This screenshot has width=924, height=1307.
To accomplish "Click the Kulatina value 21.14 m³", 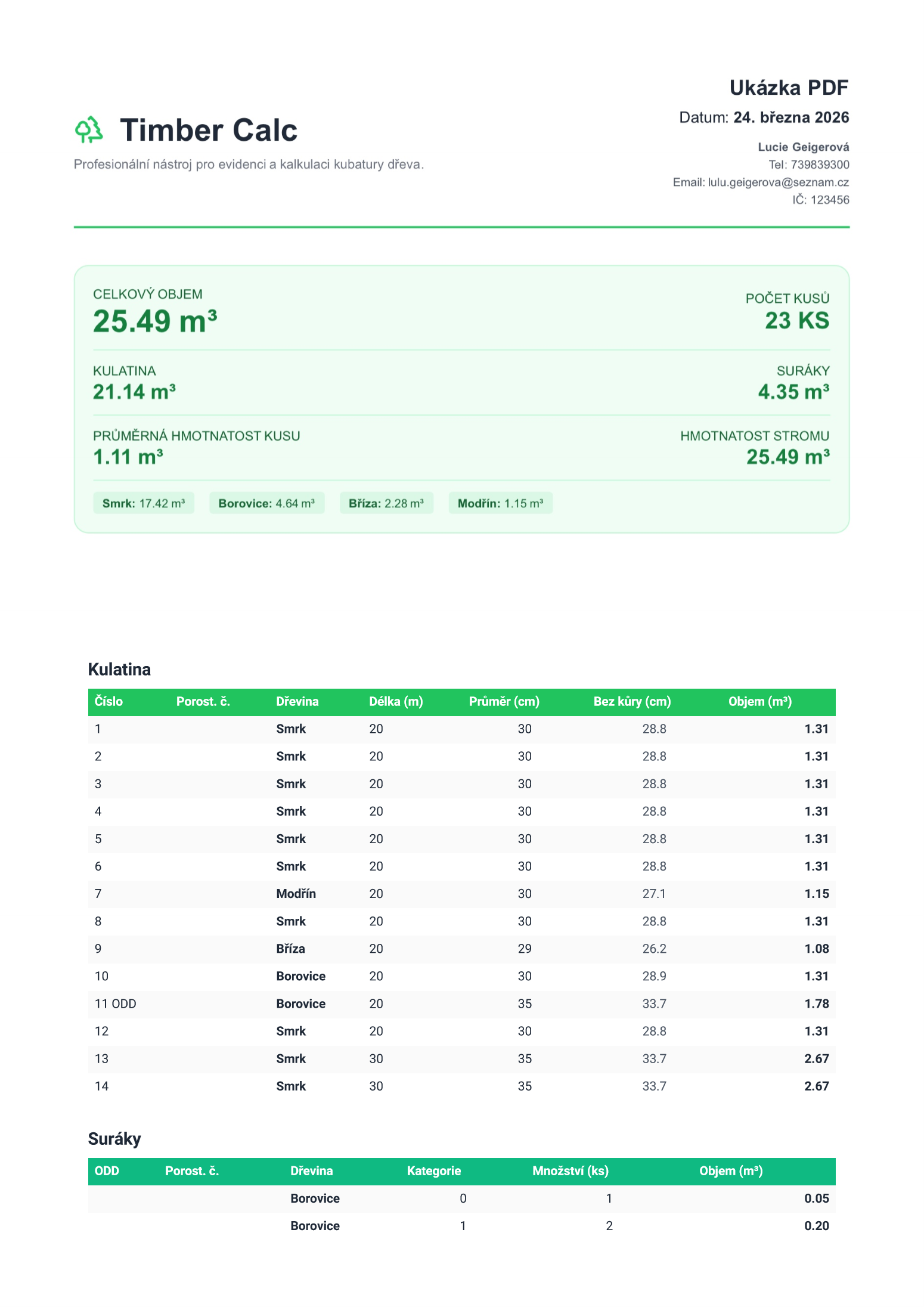I will click(x=134, y=392).
